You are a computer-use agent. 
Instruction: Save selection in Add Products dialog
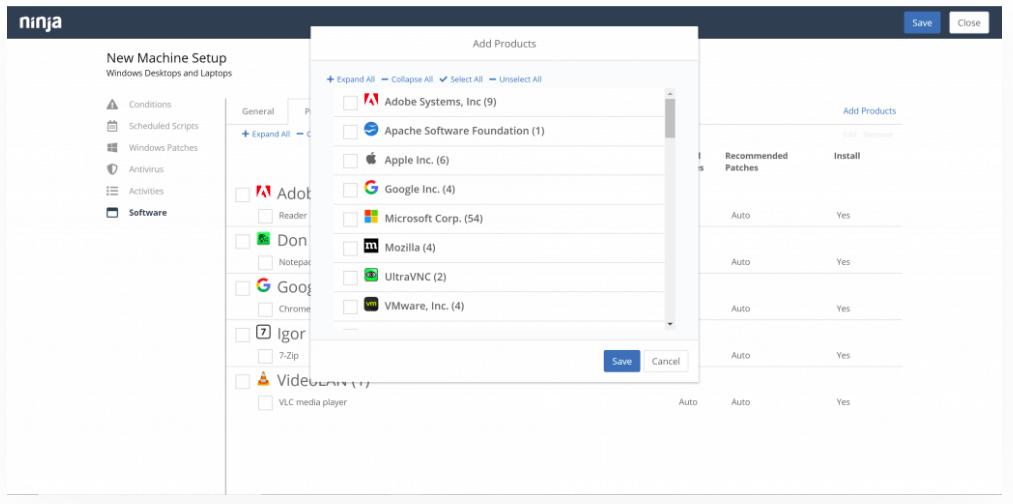[621, 361]
